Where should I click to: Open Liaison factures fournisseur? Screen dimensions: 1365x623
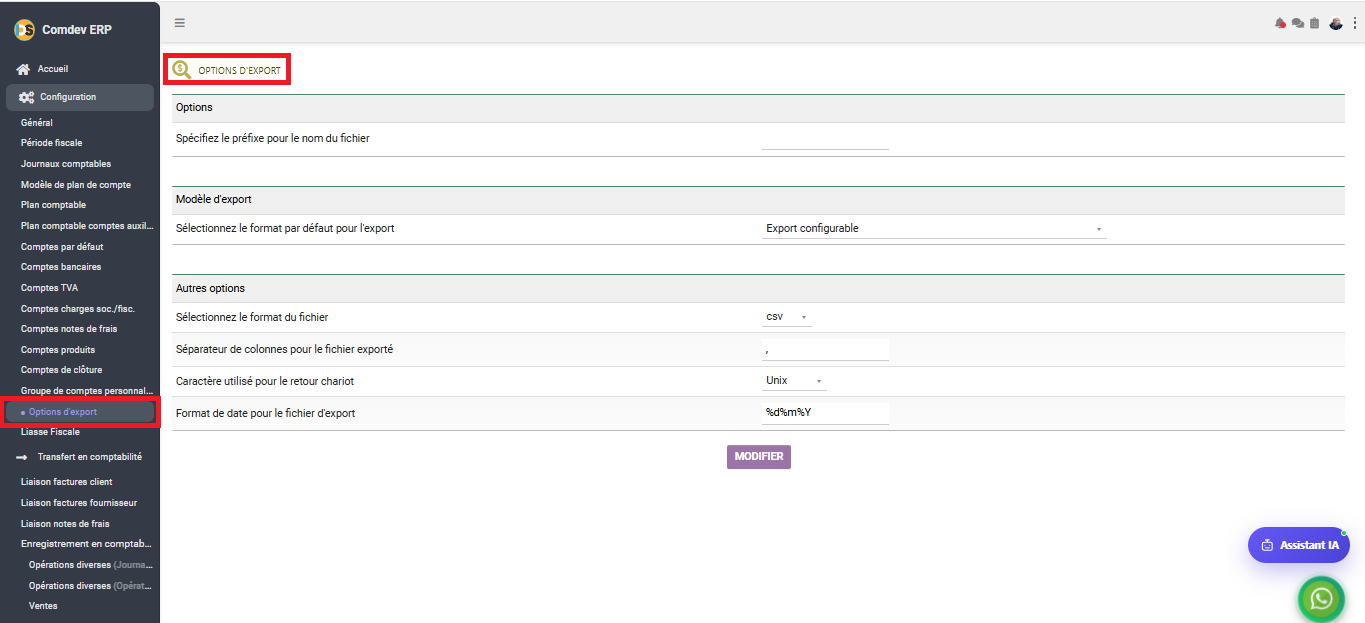tap(79, 503)
